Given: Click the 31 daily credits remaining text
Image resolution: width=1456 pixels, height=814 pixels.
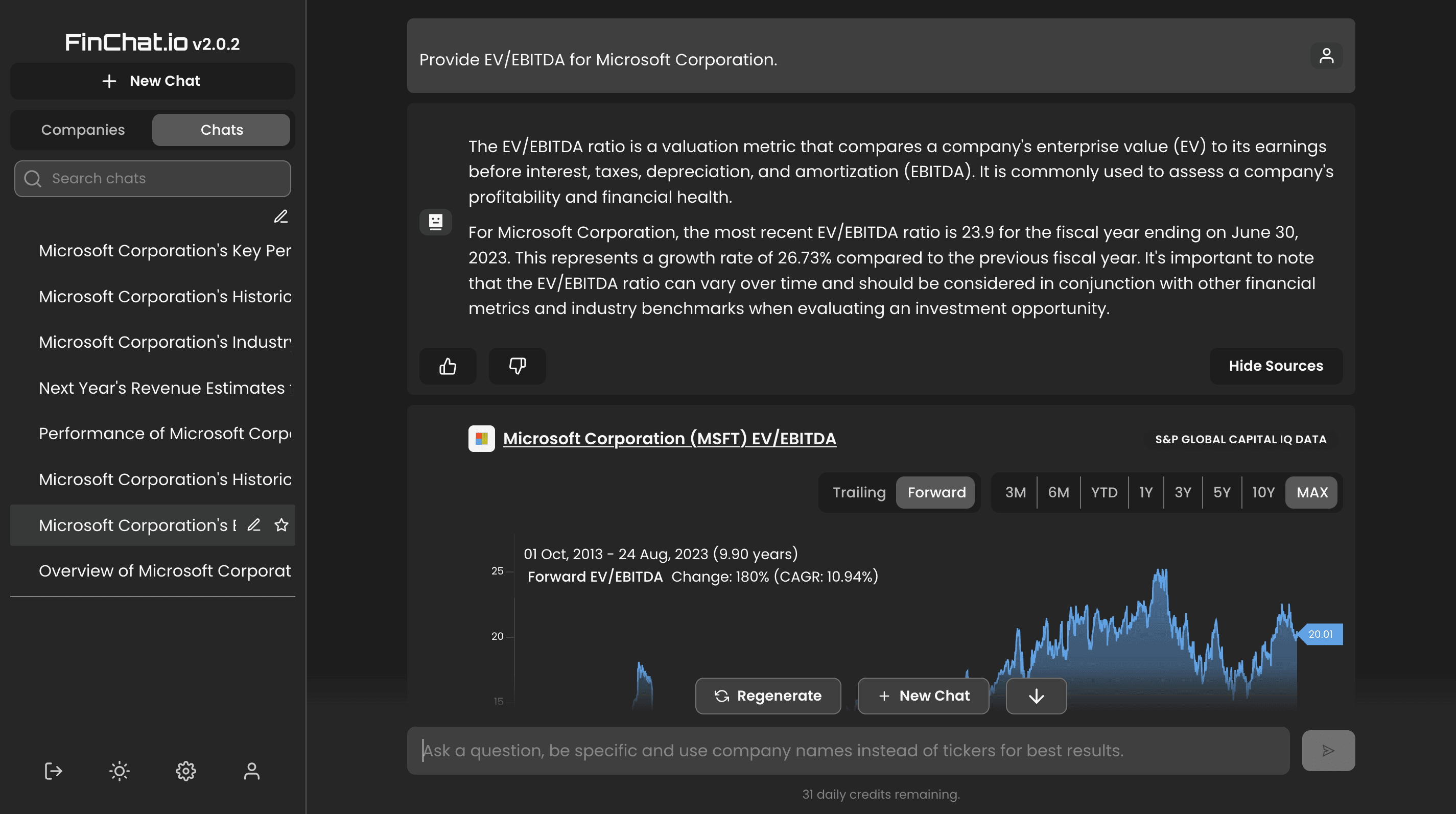Looking at the screenshot, I should pos(881,794).
